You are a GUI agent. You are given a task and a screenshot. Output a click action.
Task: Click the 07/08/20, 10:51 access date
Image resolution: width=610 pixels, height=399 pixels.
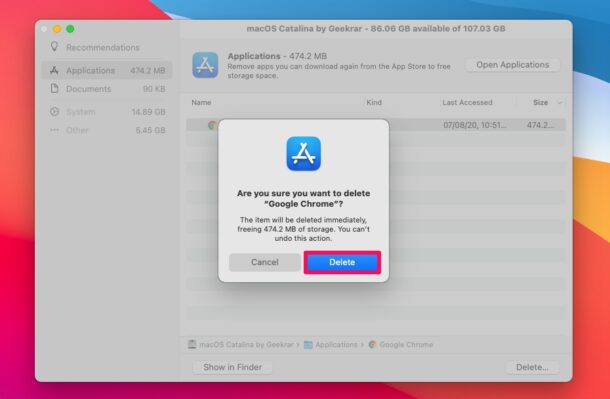pos(475,125)
